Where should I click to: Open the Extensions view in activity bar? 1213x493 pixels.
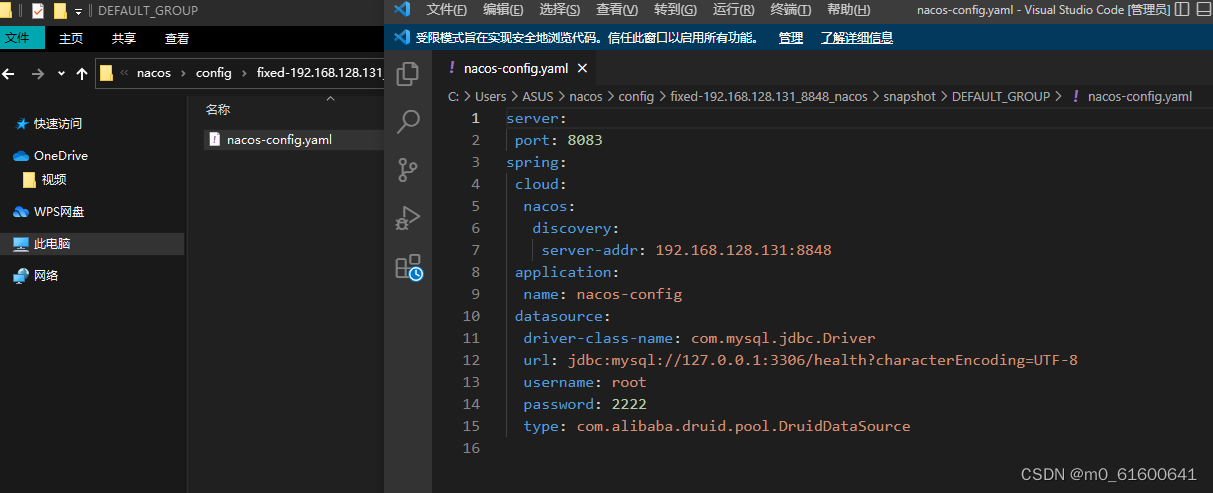408,267
